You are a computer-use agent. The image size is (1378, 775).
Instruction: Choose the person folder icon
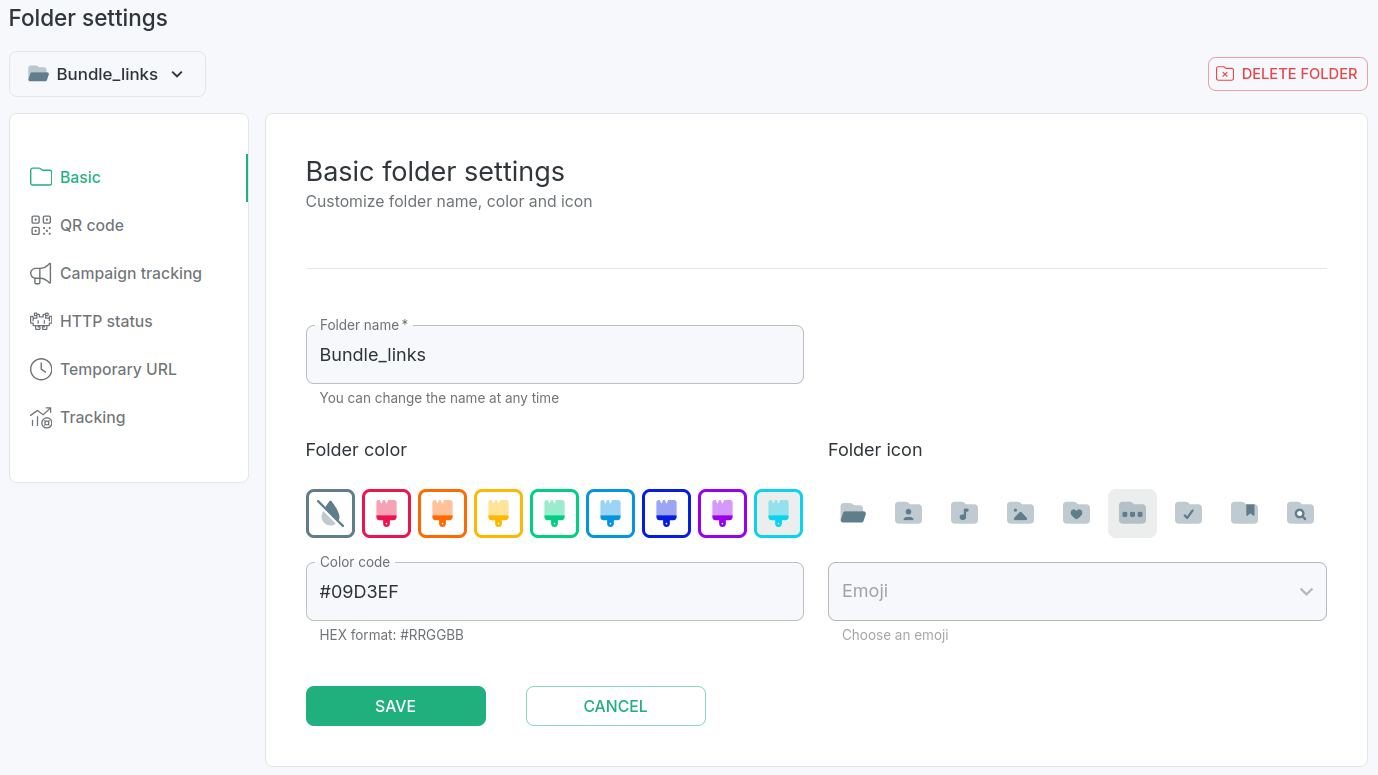[908, 513]
